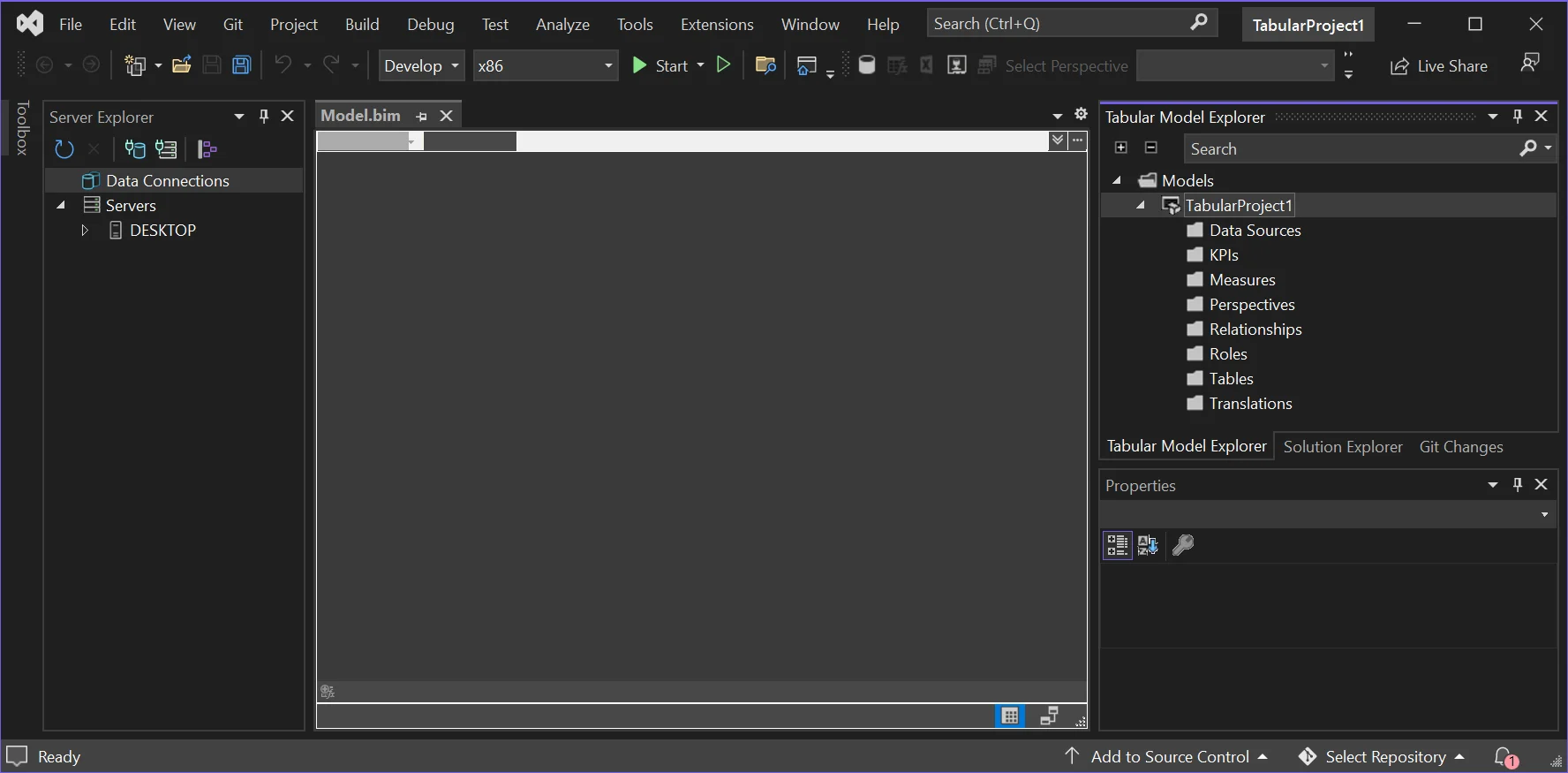
Task: Collapse the Servers tree node
Action: pyautogui.click(x=61, y=205)
